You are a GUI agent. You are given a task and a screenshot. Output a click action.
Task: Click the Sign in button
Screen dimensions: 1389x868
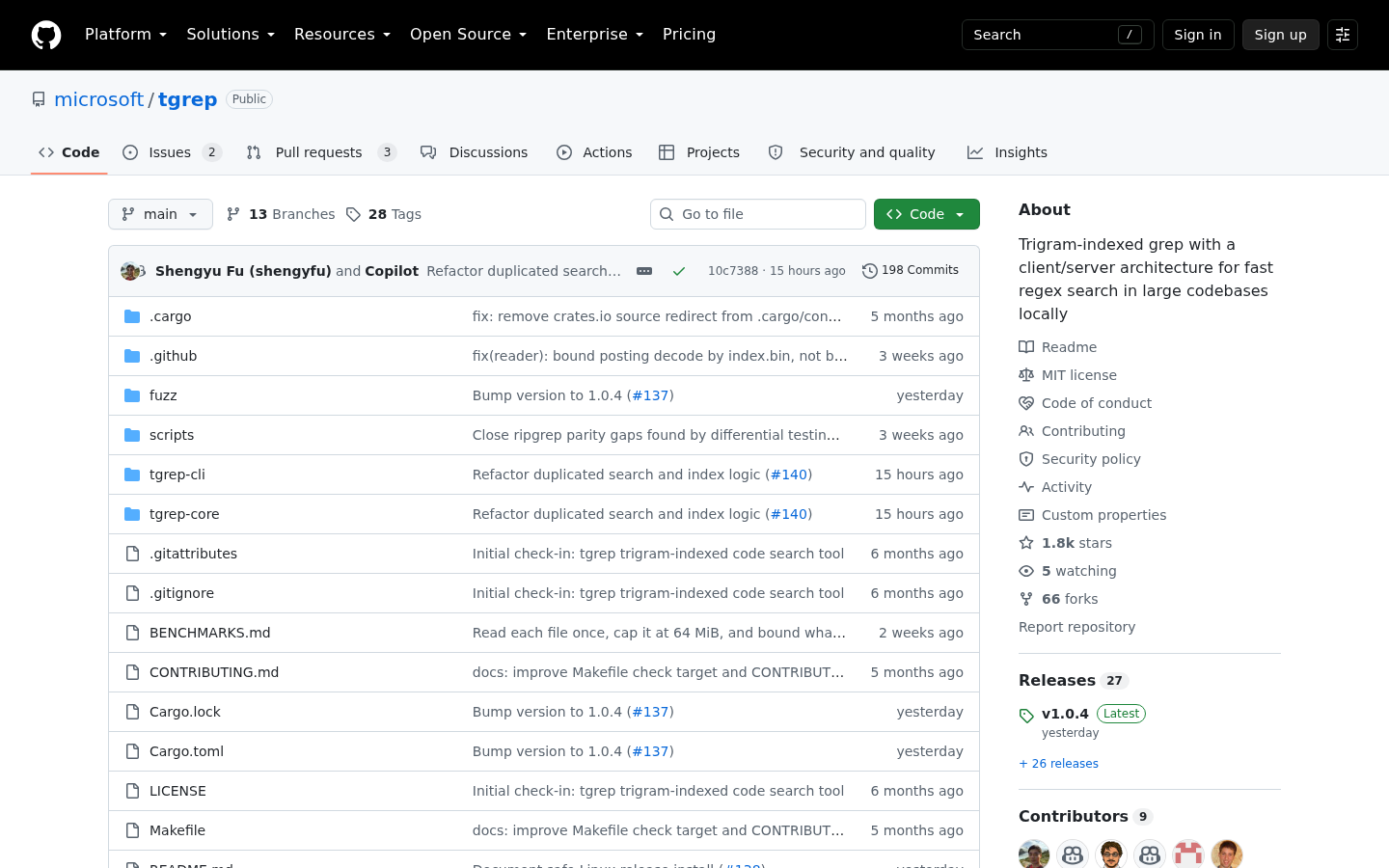tap(1198, 35)
